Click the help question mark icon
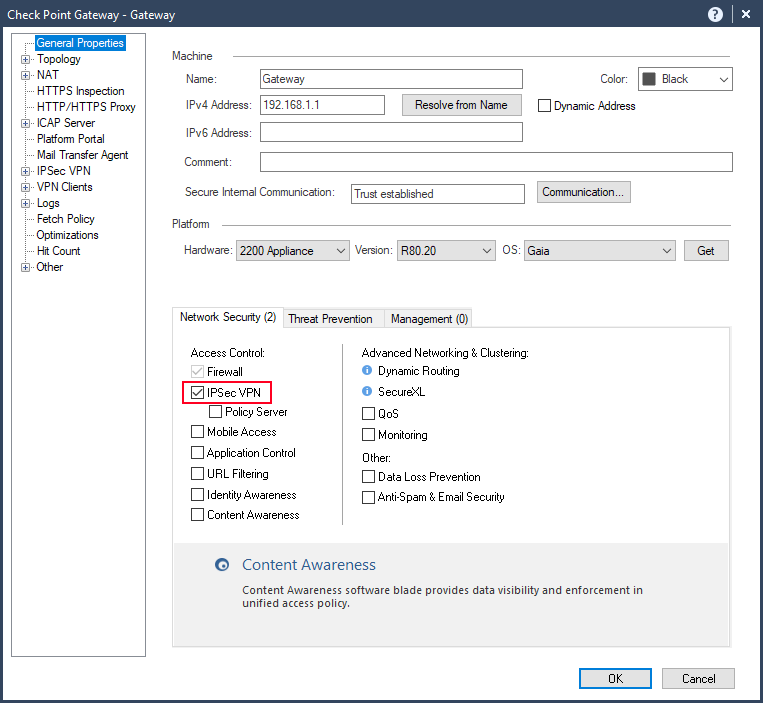 (715, 14)
